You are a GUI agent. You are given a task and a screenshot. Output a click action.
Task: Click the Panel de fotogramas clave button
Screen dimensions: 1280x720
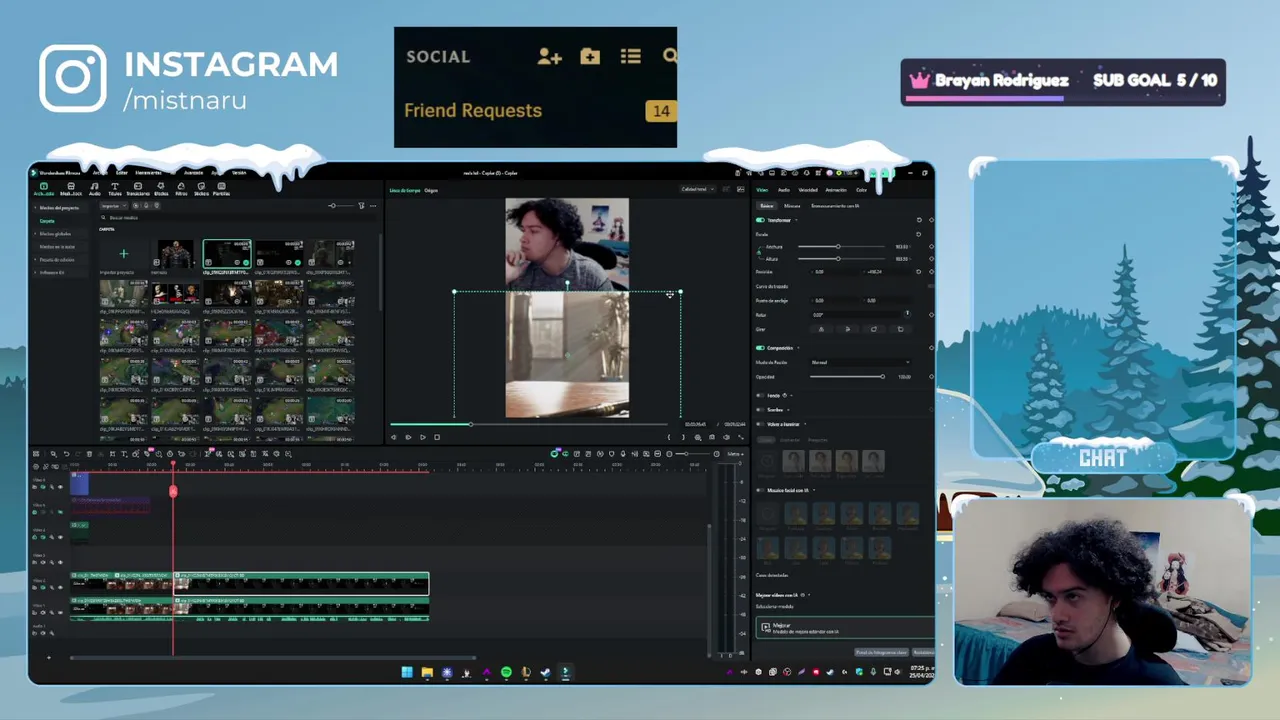point(882,652)
